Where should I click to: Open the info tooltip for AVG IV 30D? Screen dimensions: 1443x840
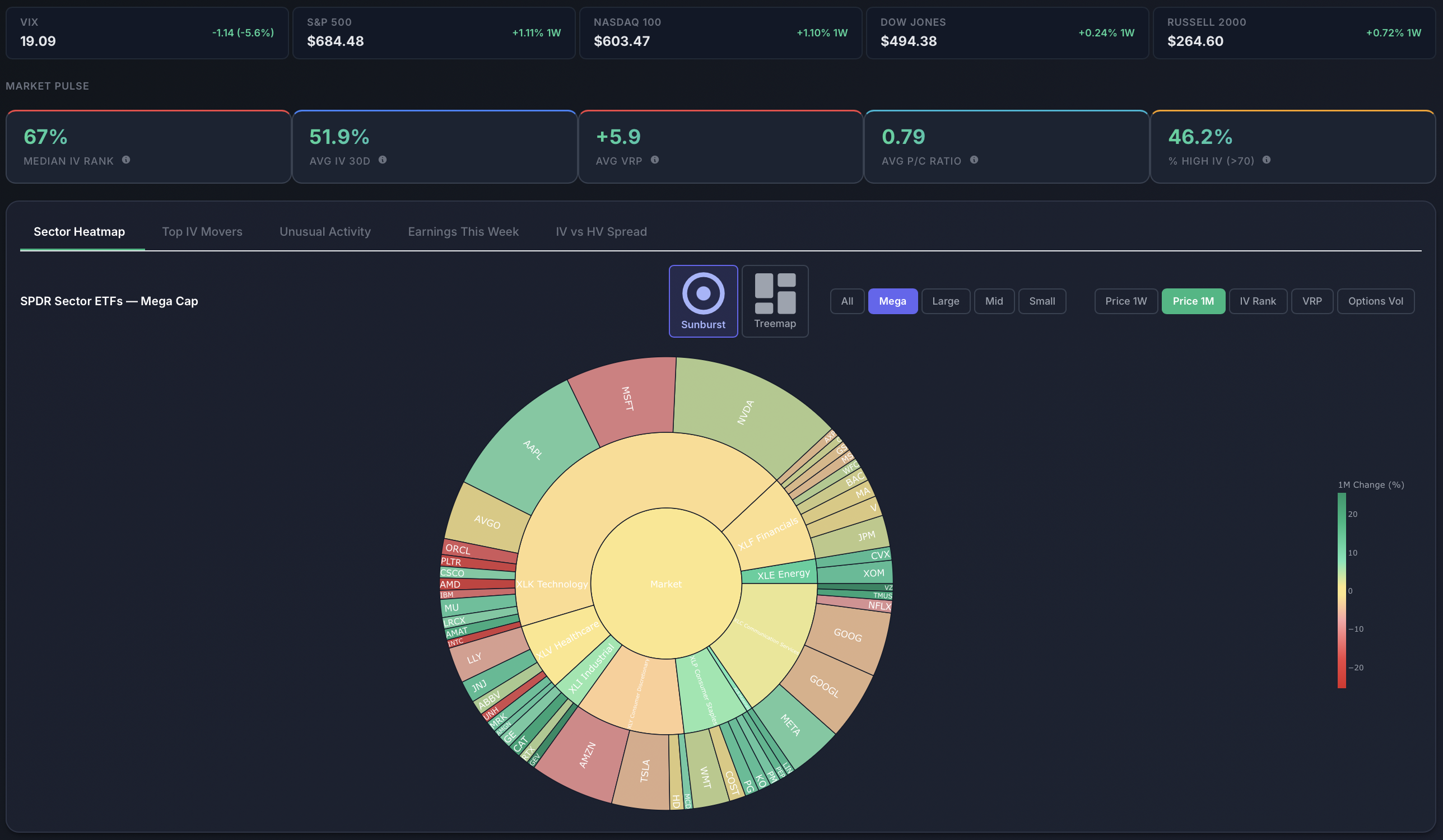[x=383, y=161]
